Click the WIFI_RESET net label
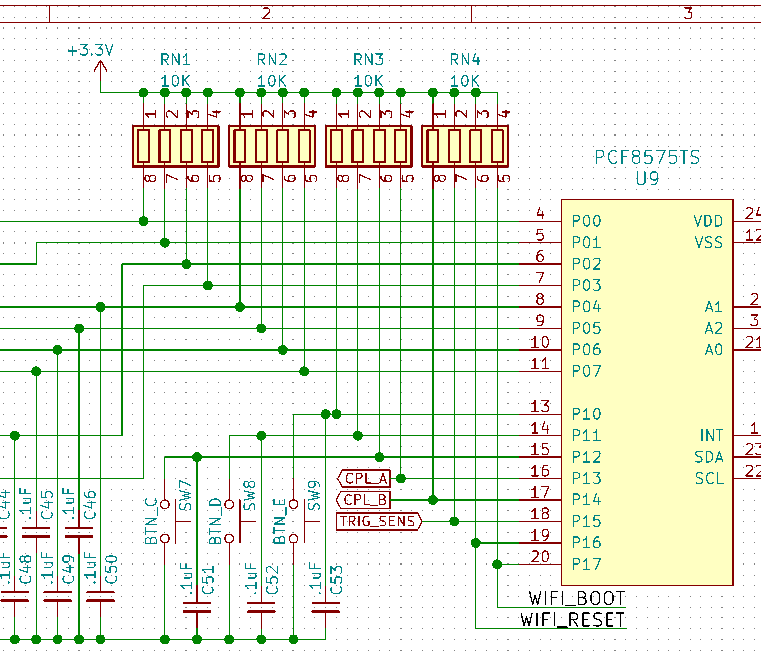This screenshot has width=761, height=655. tap(573, 620)
